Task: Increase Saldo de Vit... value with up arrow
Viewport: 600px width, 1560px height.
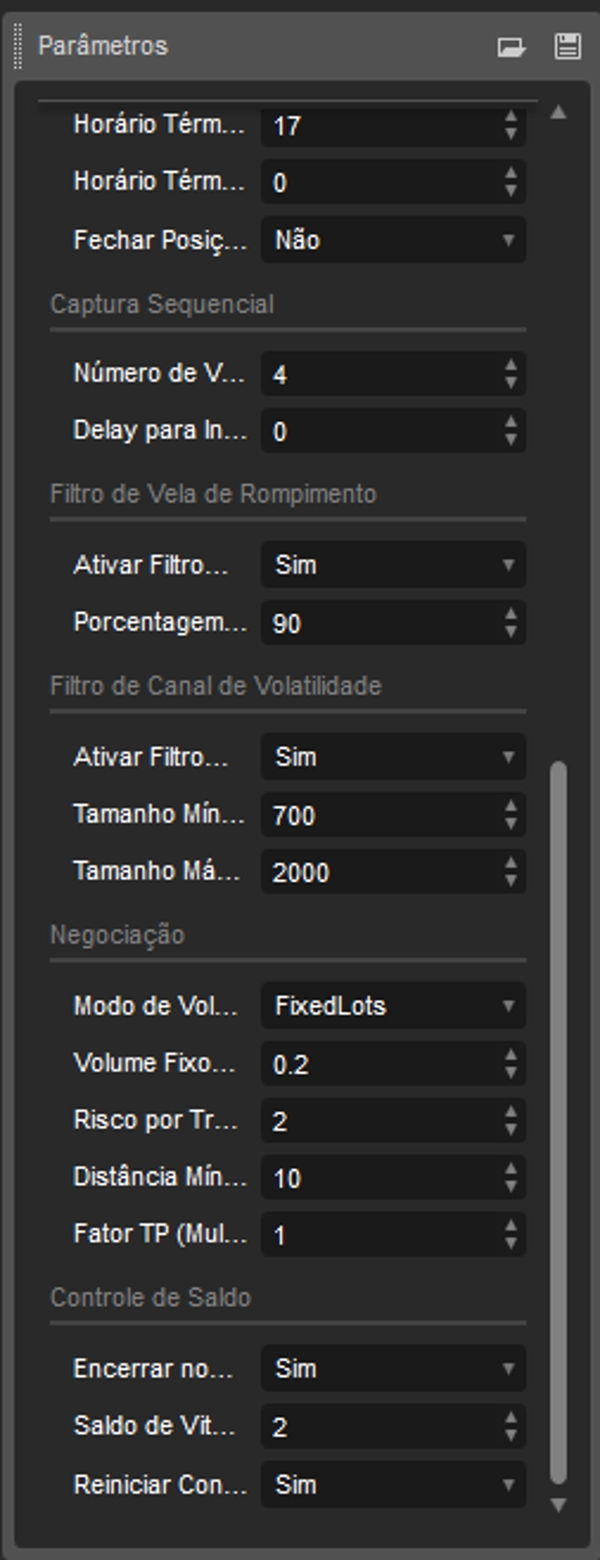Action: pos(511,1418)
